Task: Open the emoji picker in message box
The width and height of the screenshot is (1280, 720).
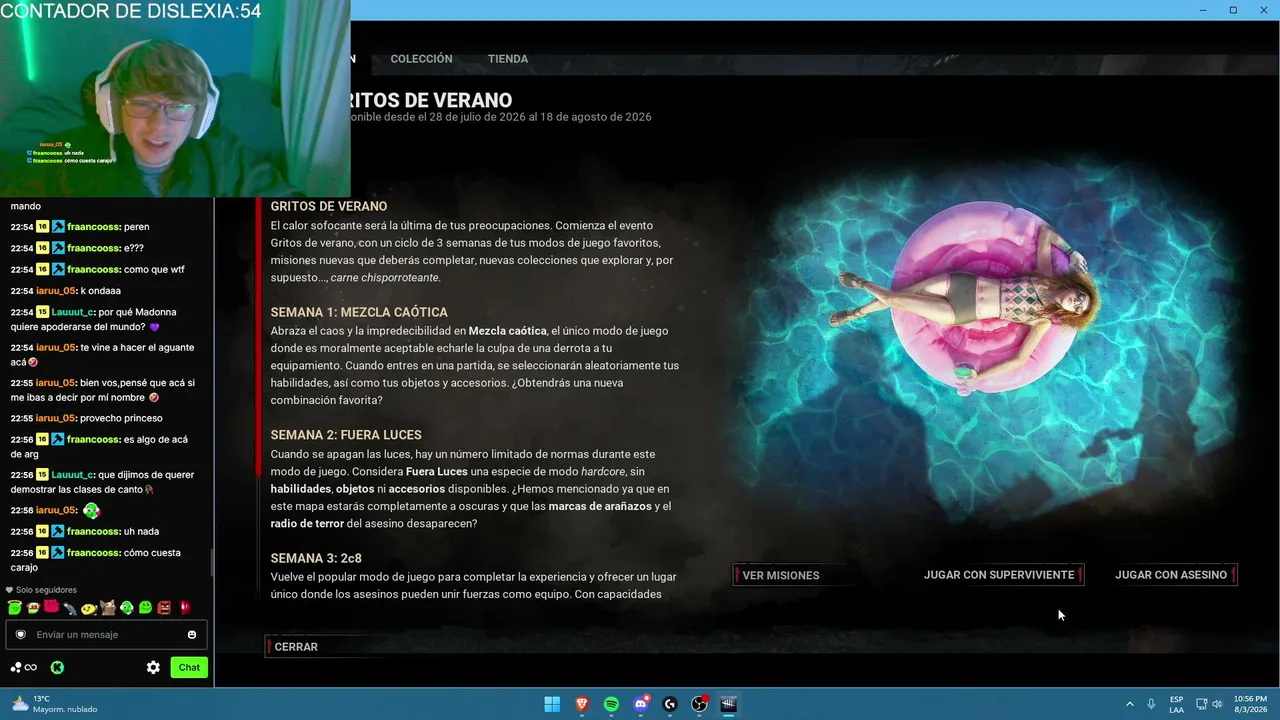Action: [x=192, y=635]
